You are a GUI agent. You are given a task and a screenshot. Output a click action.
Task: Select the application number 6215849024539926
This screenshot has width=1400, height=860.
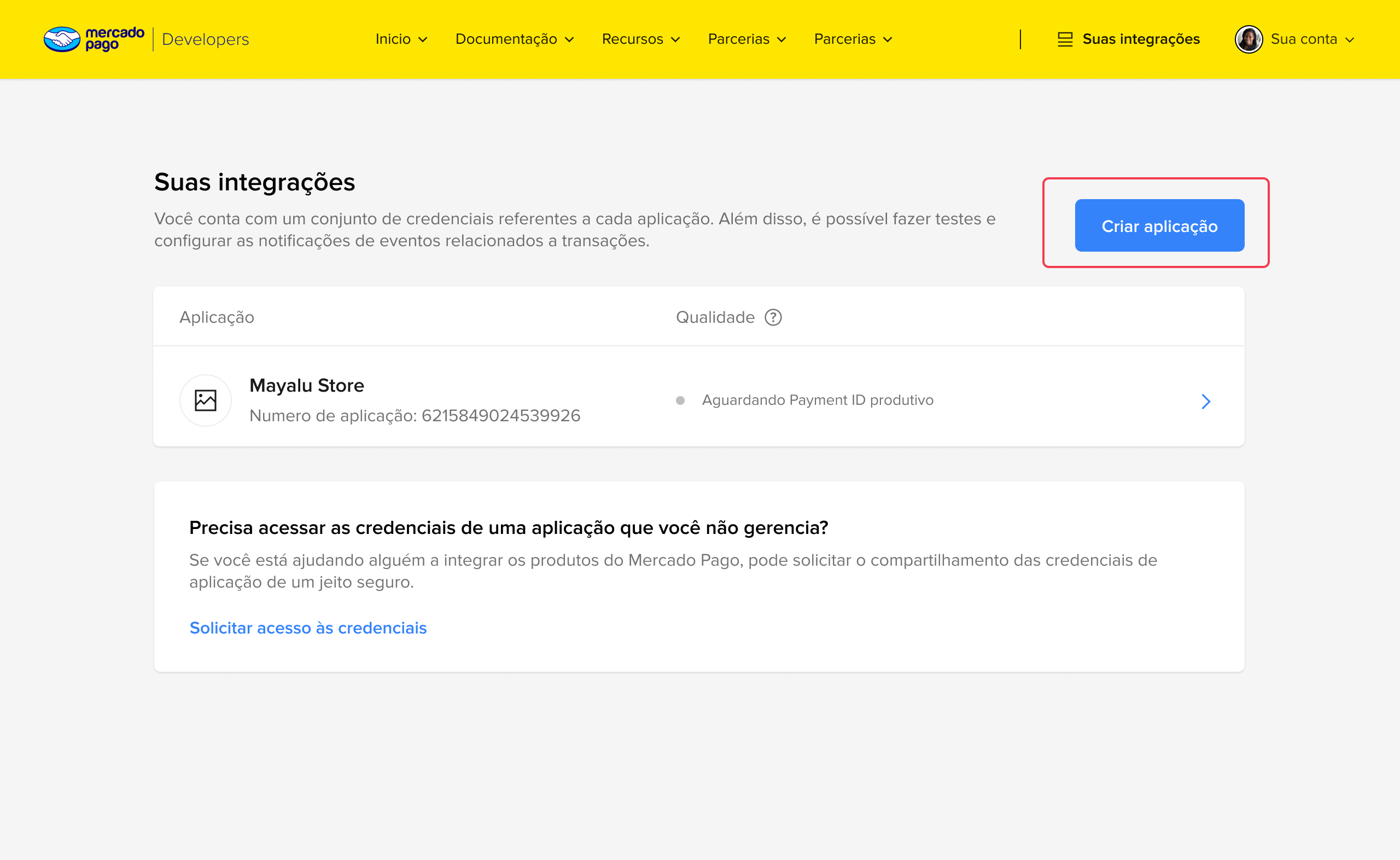click(x=501, y=416)
